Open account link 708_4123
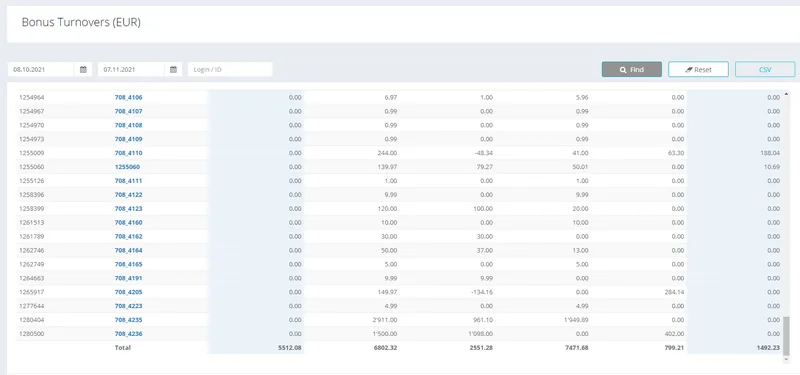The height and width of the screenshot is (375, 800). (x=129, y=209)
